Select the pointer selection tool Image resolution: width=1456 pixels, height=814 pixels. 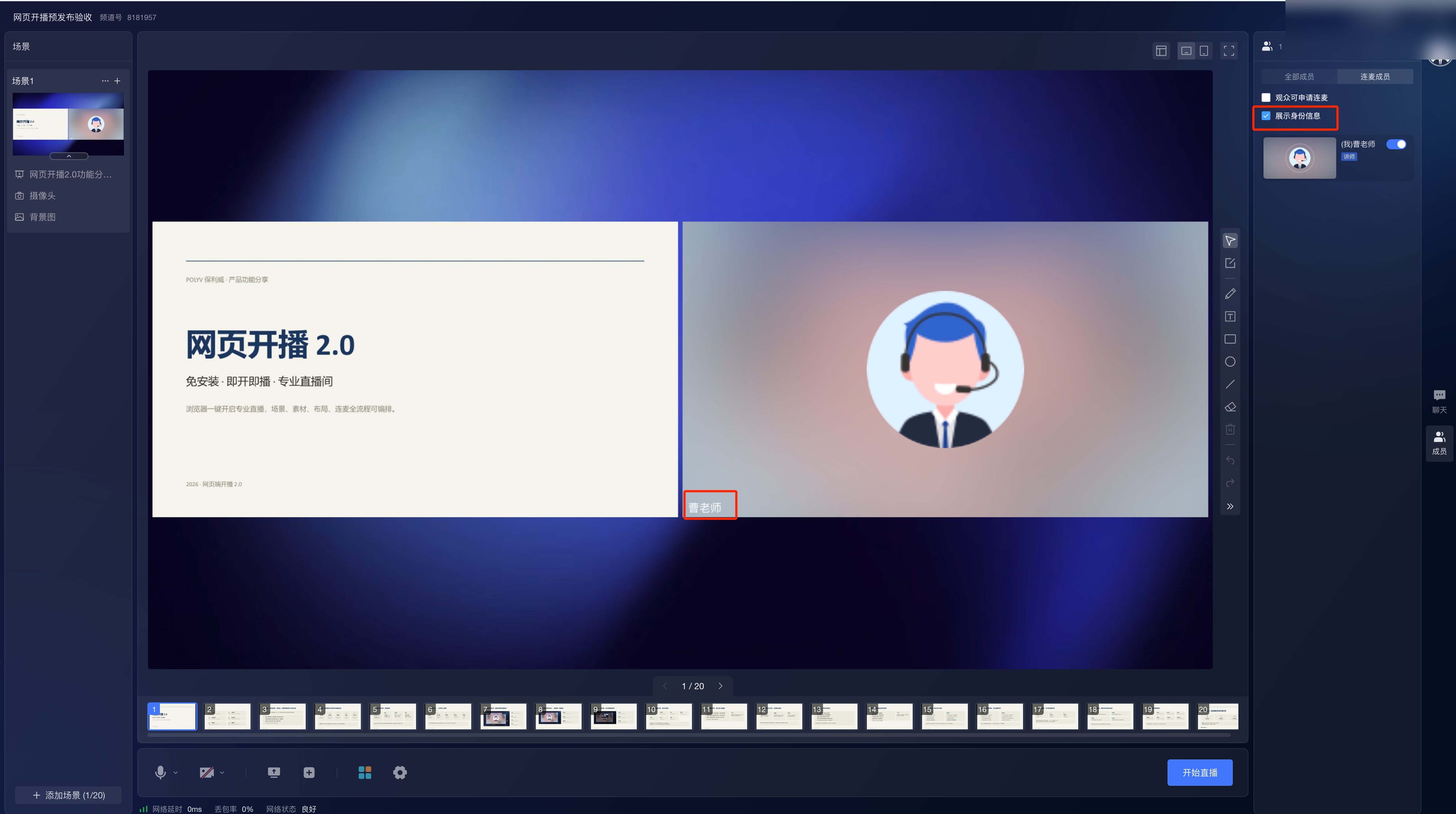tap(1230, 241)
